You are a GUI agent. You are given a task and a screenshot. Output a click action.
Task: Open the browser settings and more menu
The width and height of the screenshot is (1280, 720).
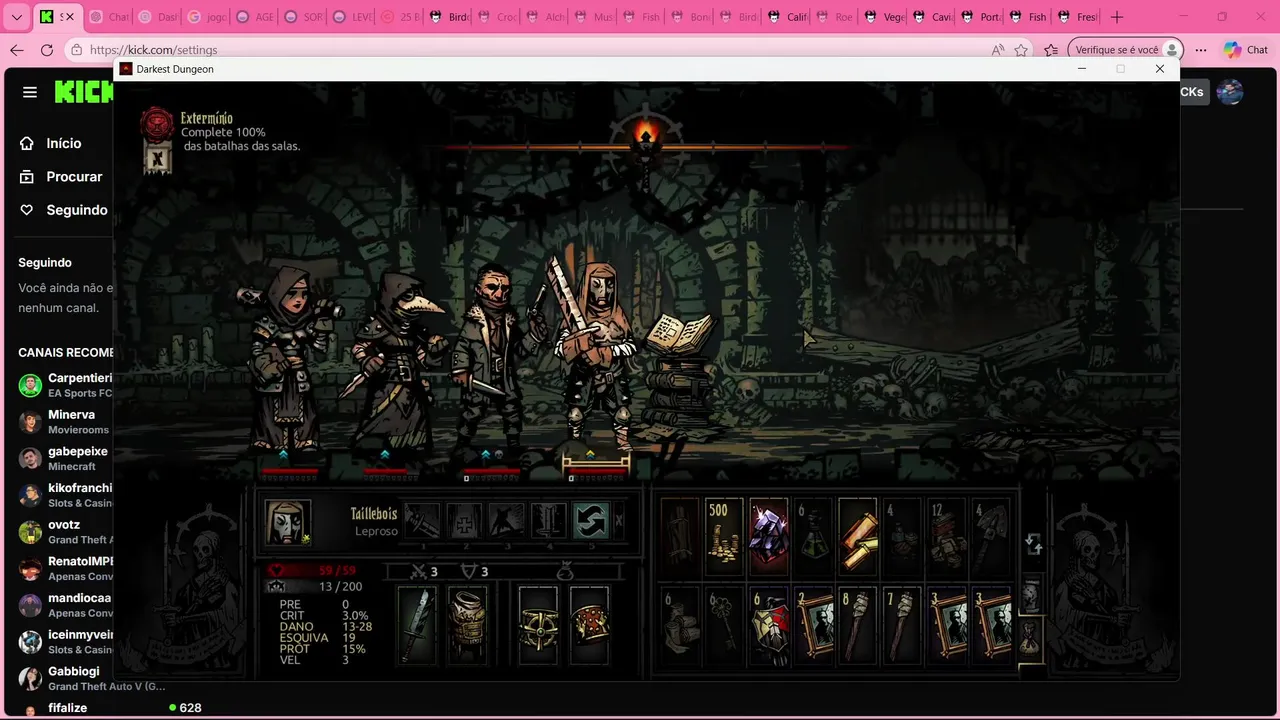[x=1201, y=50]
